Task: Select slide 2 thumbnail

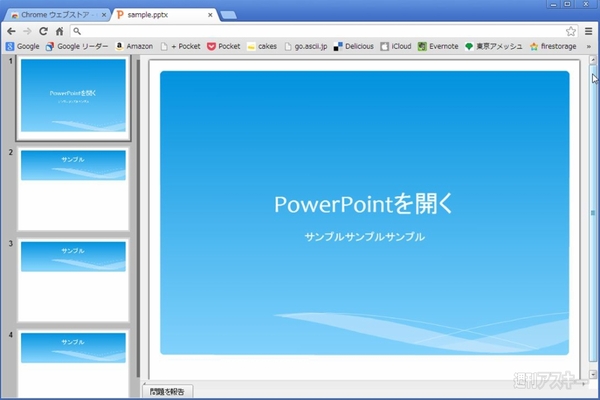Action: 73,189
